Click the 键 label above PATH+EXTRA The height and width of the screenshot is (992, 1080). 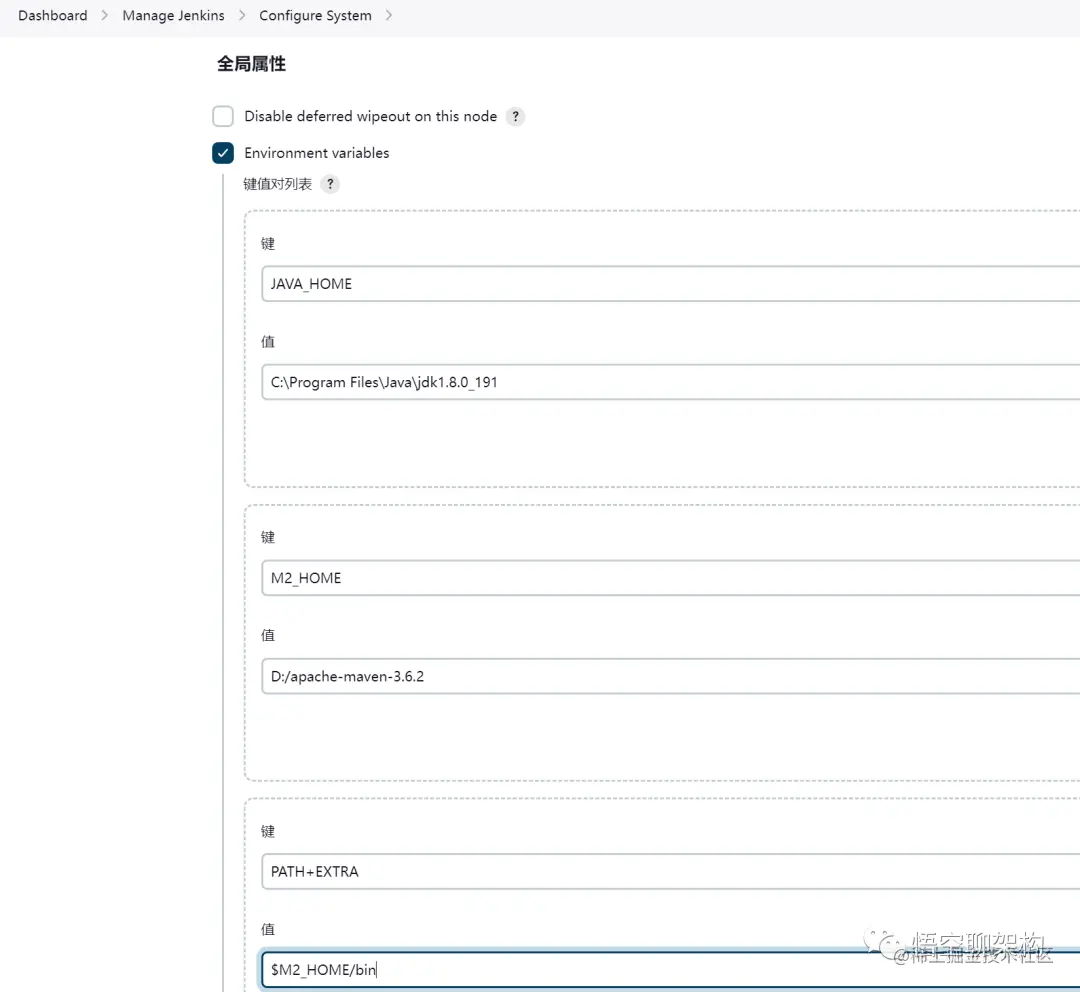(268, 831)
